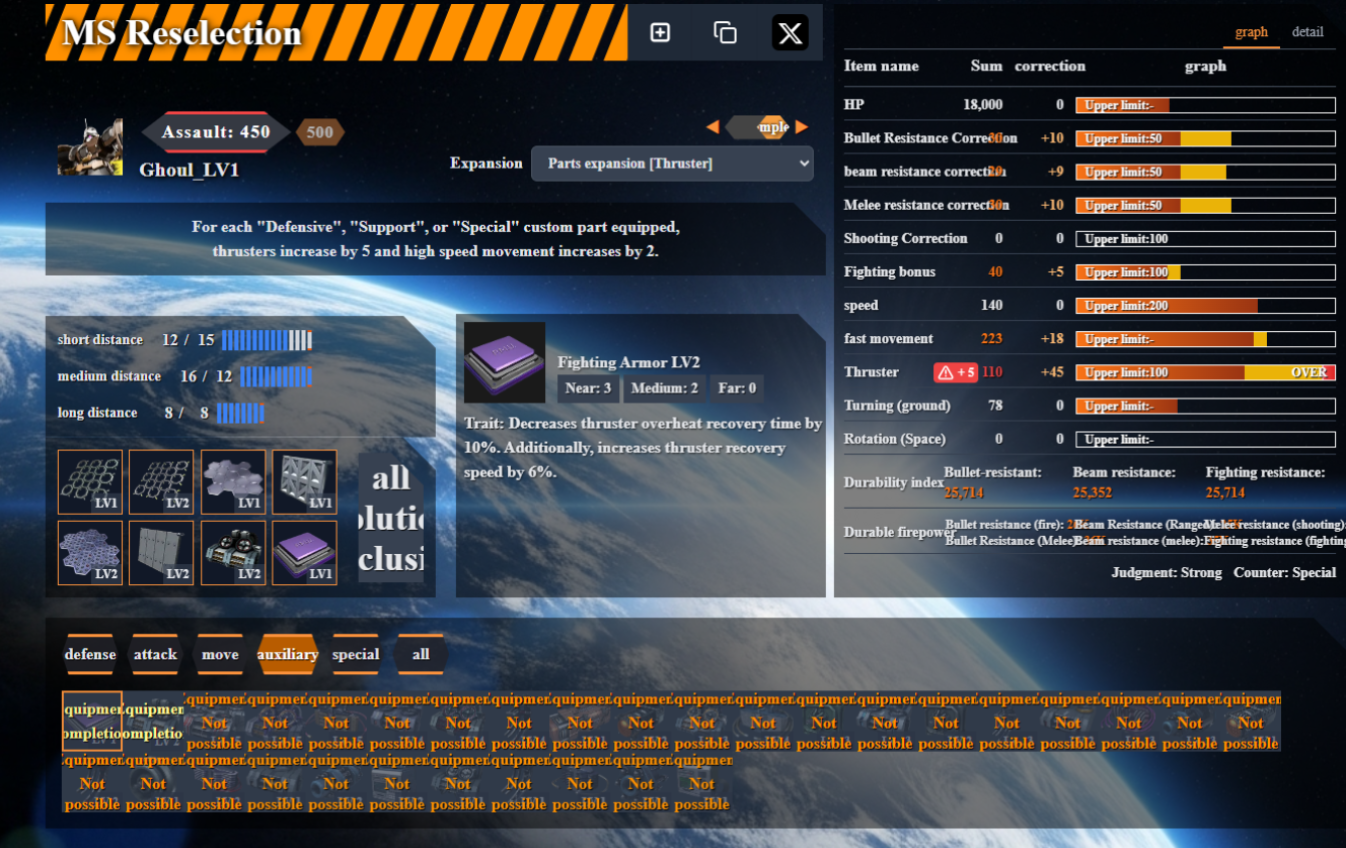The width and height of the screenshot is (1346, 848).
Task: Filter parts by special category
Action: (355, 655)
